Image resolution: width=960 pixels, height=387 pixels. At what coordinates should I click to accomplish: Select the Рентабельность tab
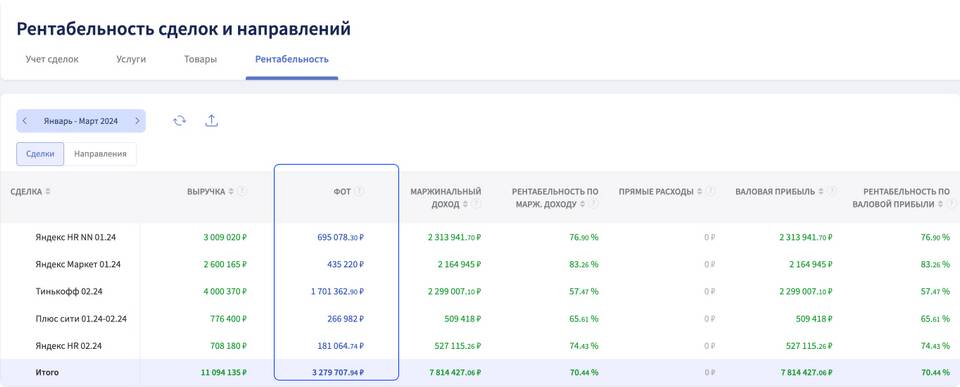[x=292, y=59]
